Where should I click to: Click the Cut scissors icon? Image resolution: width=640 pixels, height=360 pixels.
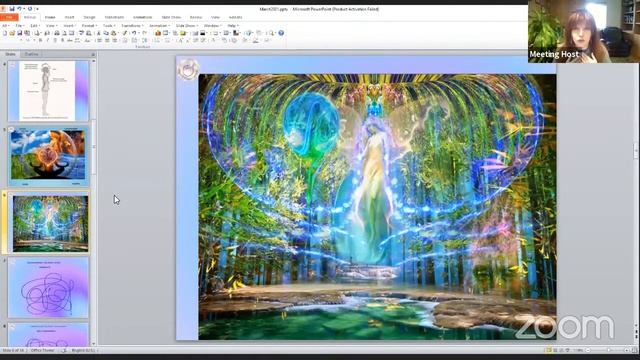coord(98,33)
